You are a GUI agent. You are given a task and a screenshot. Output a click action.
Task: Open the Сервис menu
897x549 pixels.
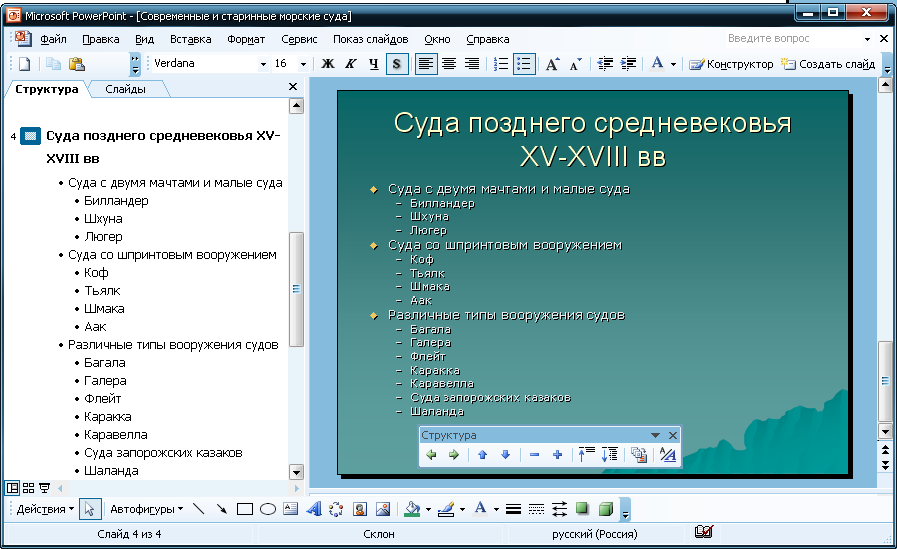[299, 39]
